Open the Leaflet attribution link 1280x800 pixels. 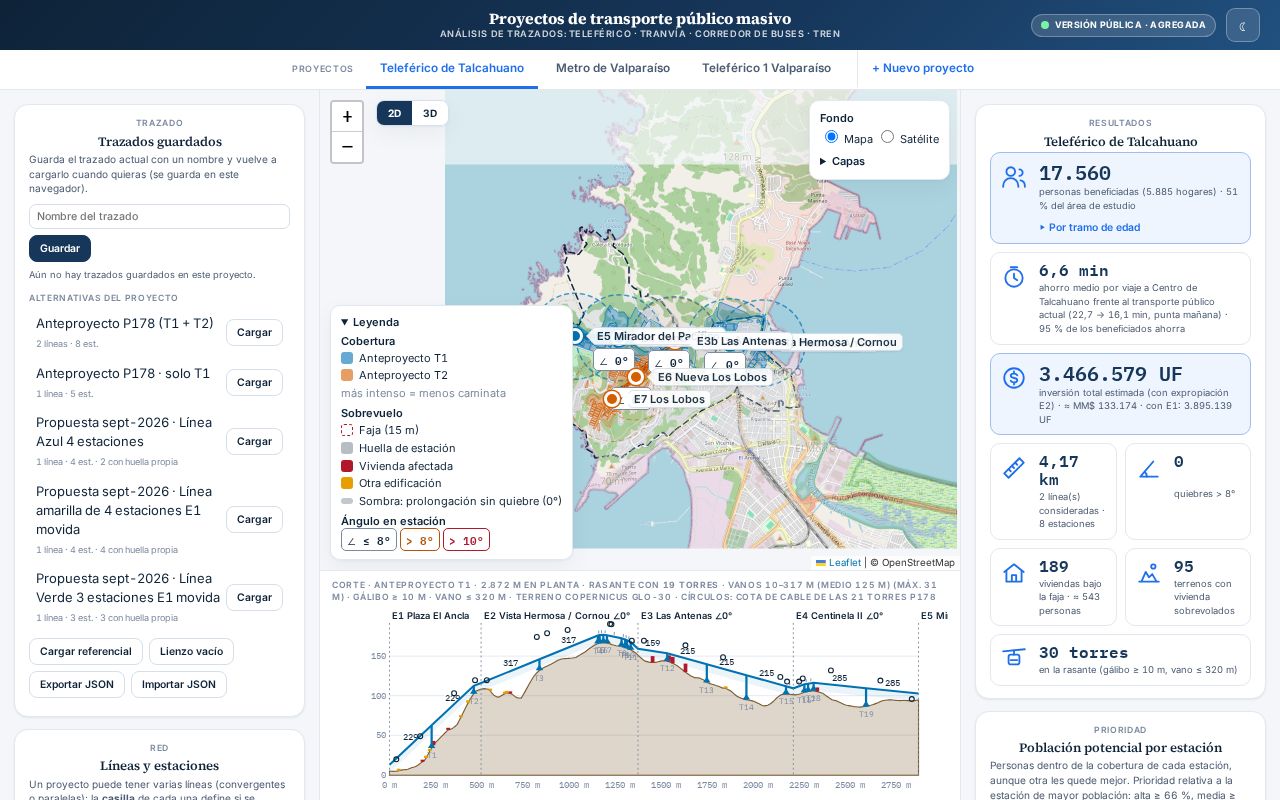[838, 562]
